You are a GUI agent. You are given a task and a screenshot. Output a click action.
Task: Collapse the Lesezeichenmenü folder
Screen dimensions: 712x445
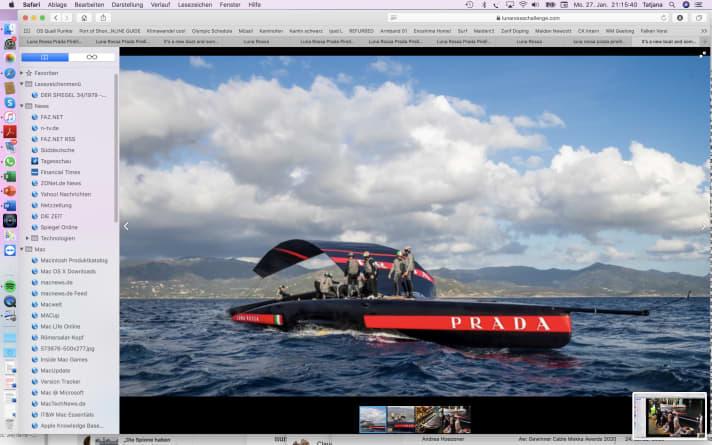click(21, 84)
